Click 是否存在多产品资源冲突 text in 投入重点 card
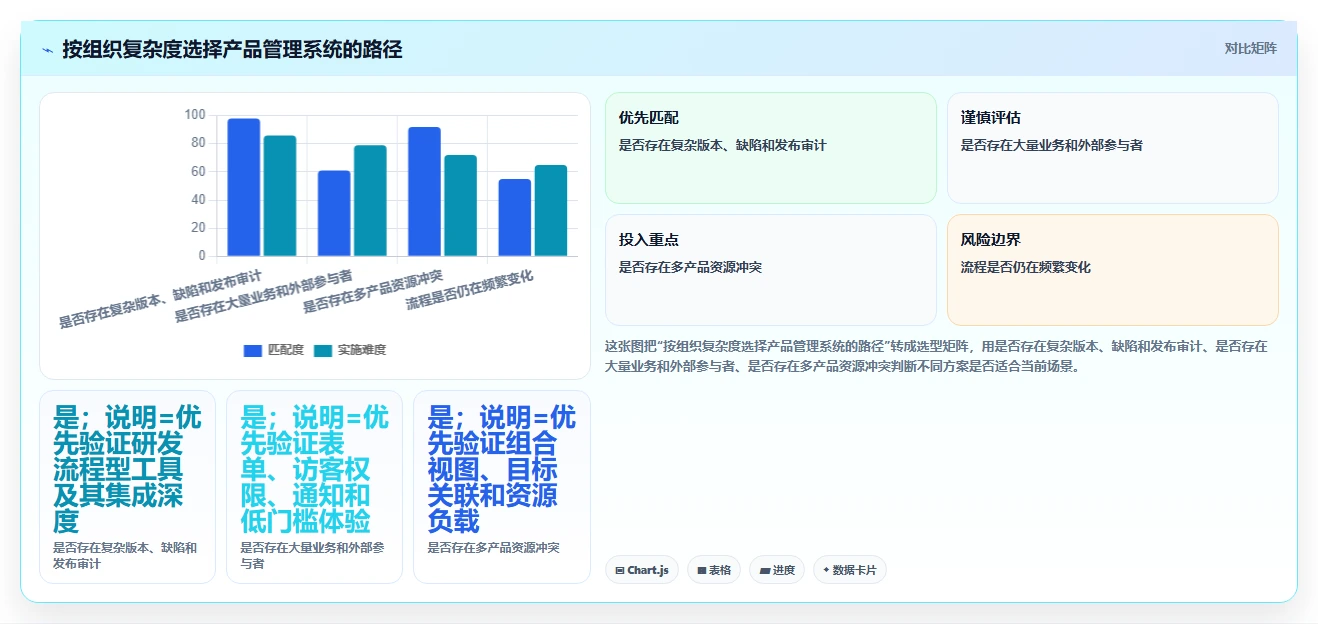This screenshot has width=1318, height=624. click(x=691, y=267)
